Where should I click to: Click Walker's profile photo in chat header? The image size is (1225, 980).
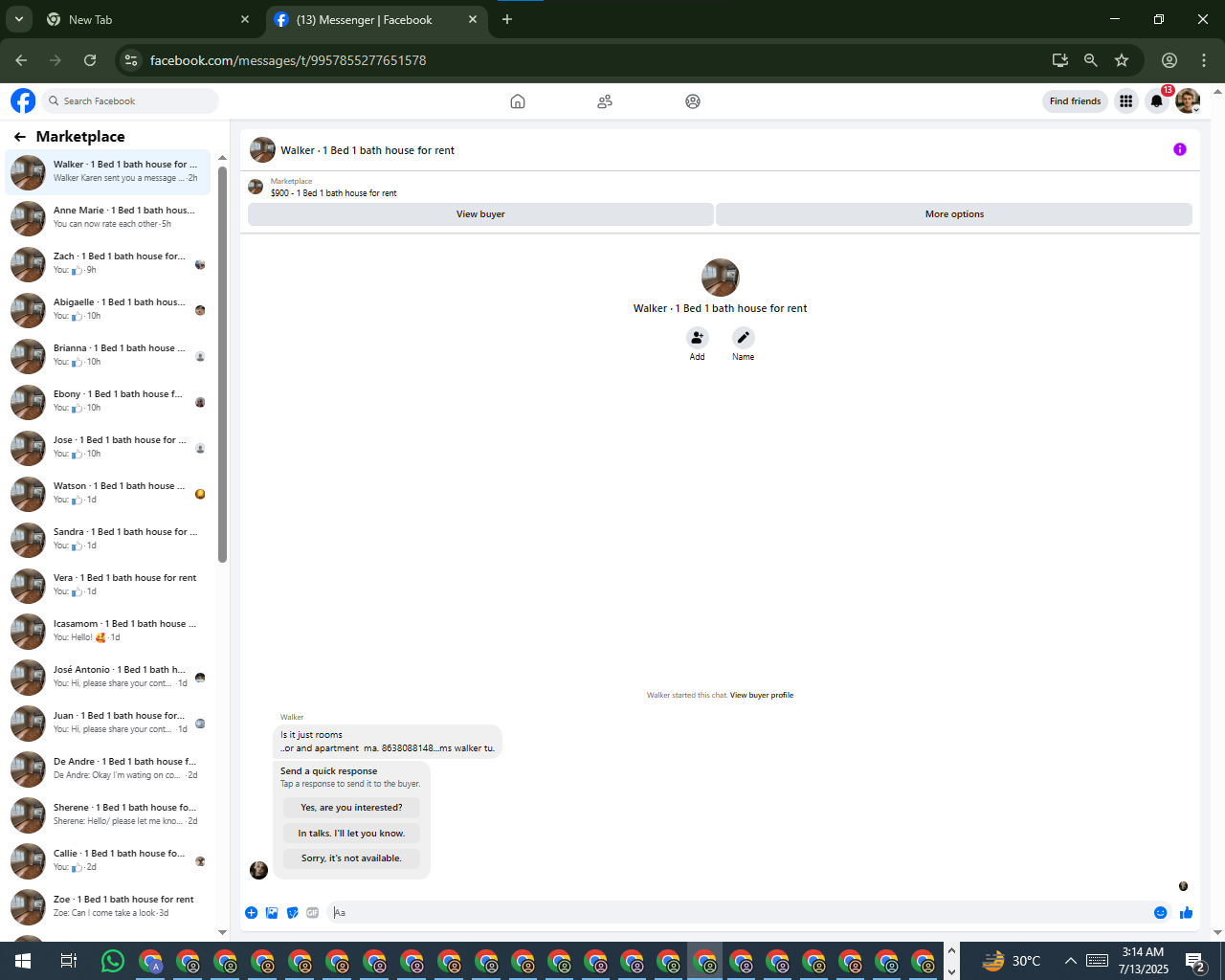(262, 150)
